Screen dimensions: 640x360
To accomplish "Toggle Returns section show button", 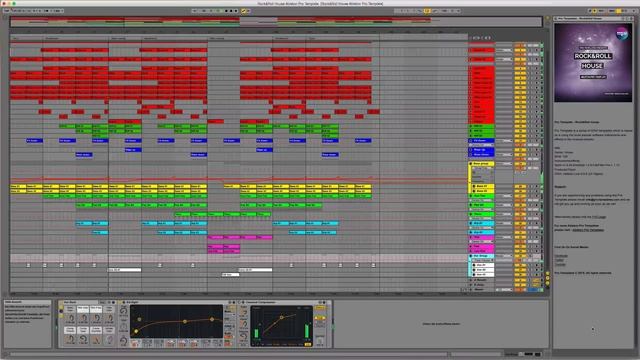I will 547,278.
